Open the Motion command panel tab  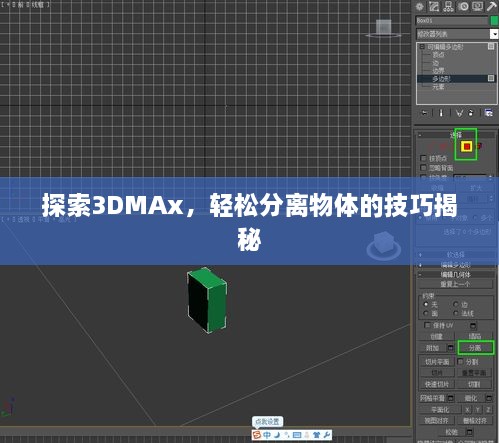[x=464, y=6]
